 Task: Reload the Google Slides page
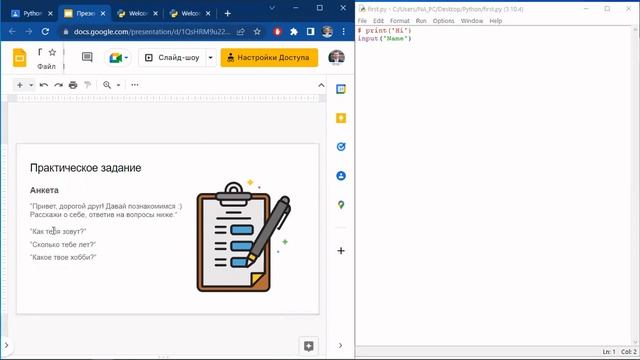point(45,31)
